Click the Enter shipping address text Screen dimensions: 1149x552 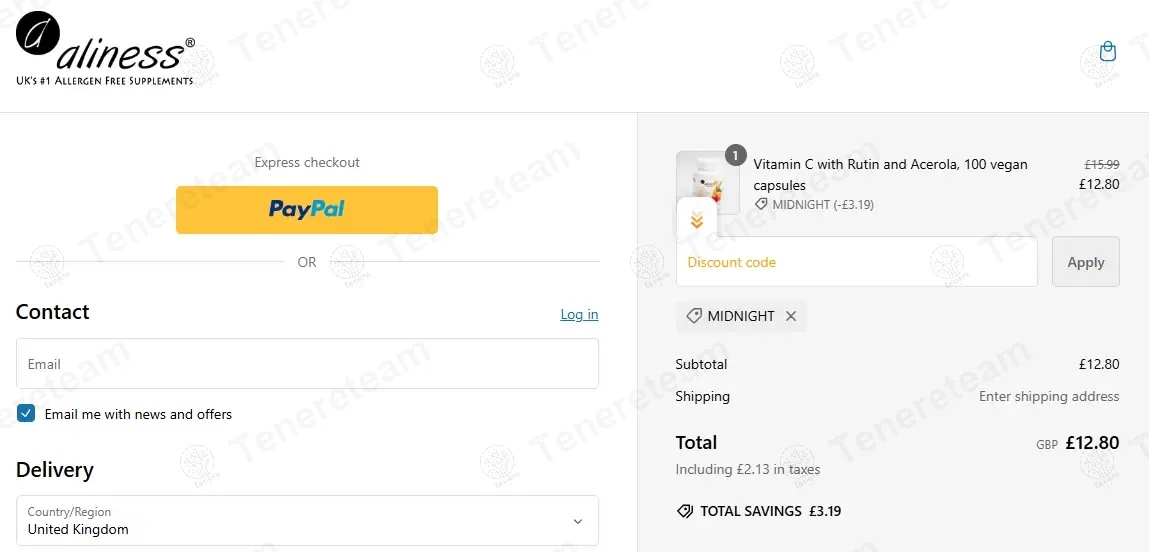coord(1049,396)
